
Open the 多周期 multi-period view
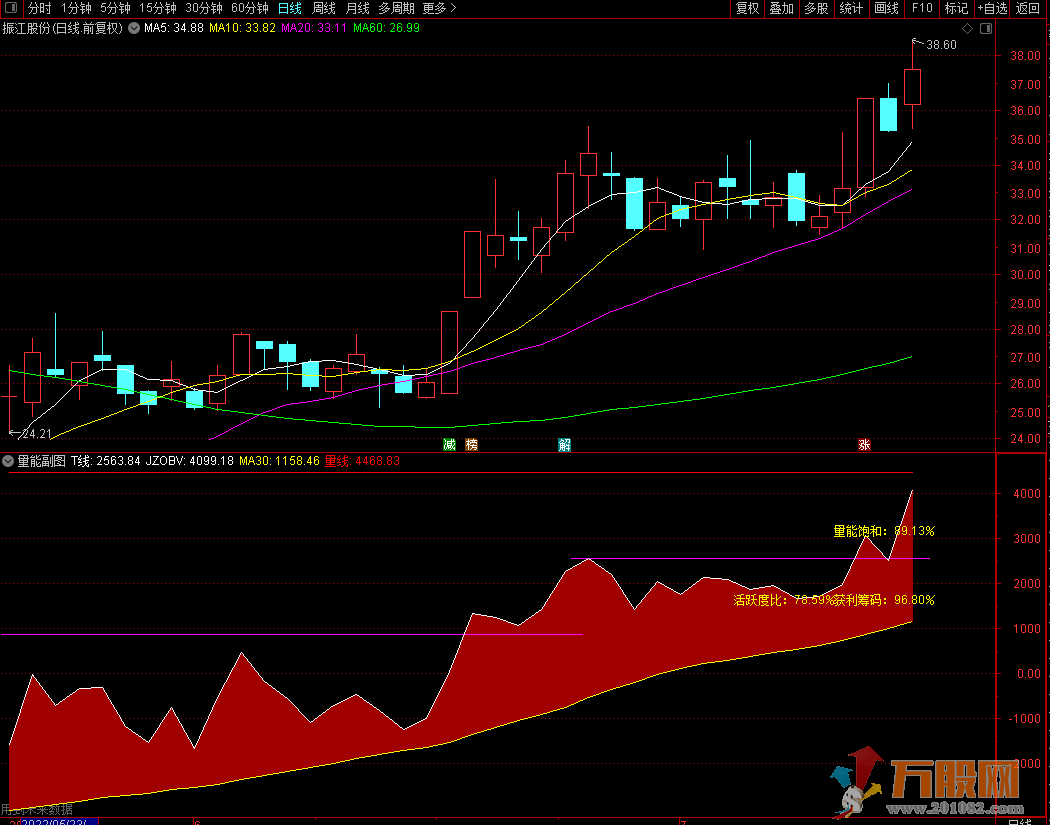pos(396,8)
